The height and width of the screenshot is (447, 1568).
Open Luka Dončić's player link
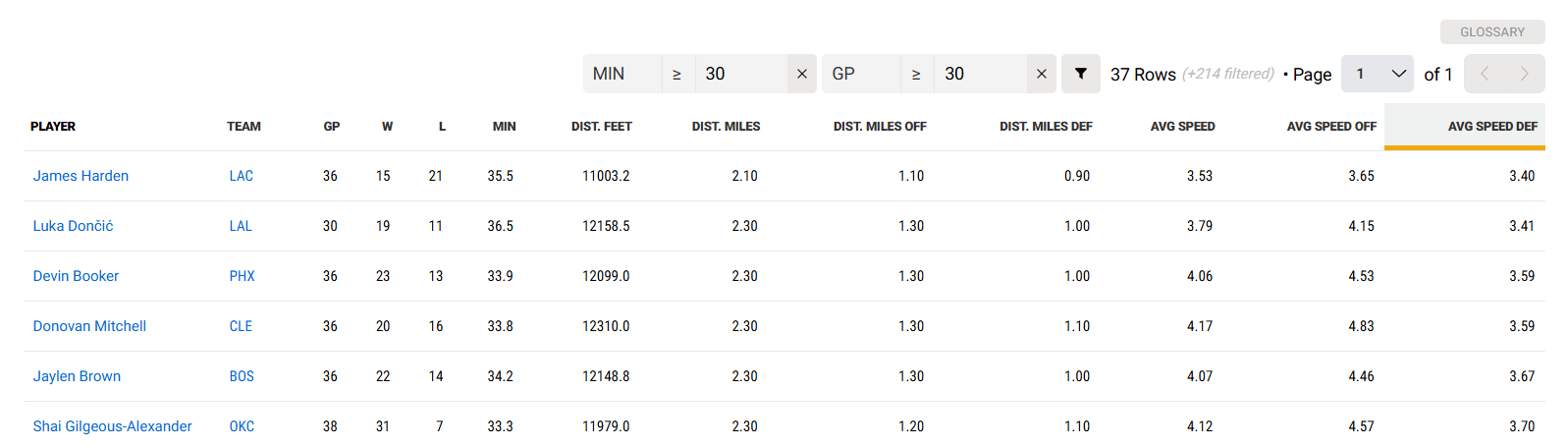(73, 226)
